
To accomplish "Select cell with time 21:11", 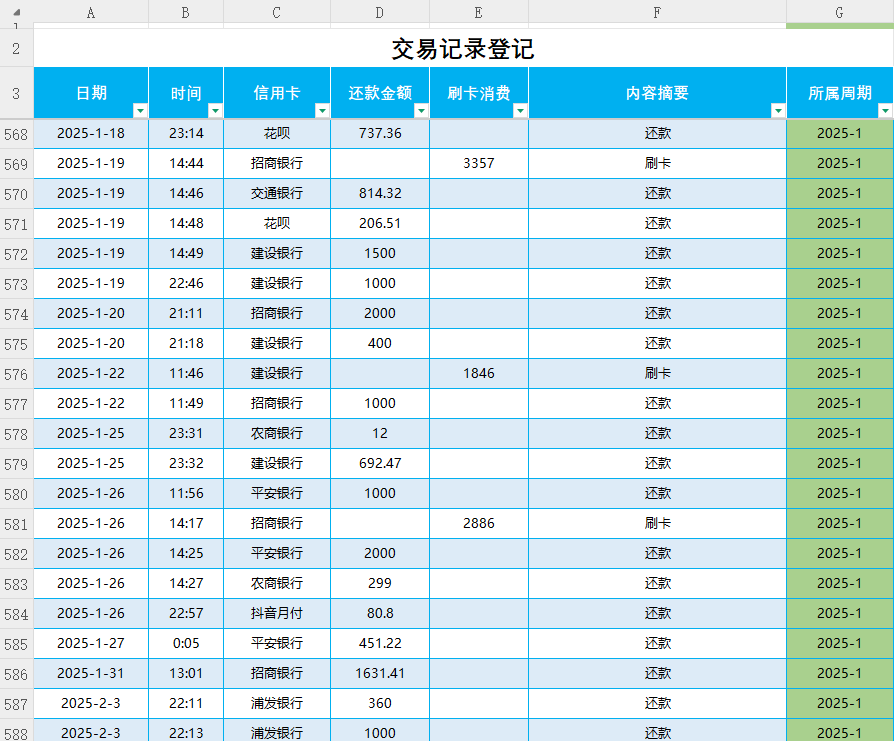I will tap(186, 314).
